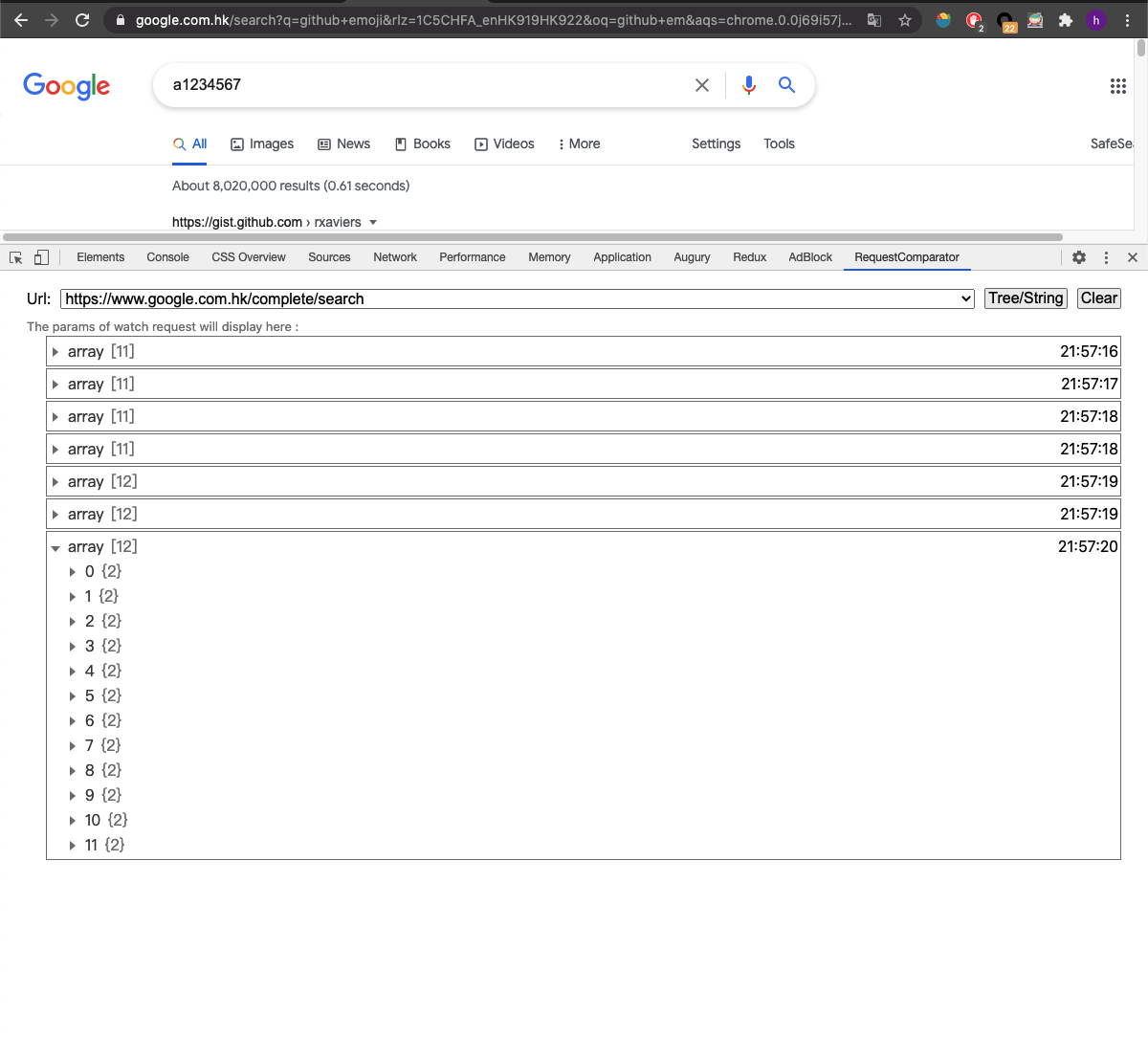Click the browser address bar

[x=493, y=19]
